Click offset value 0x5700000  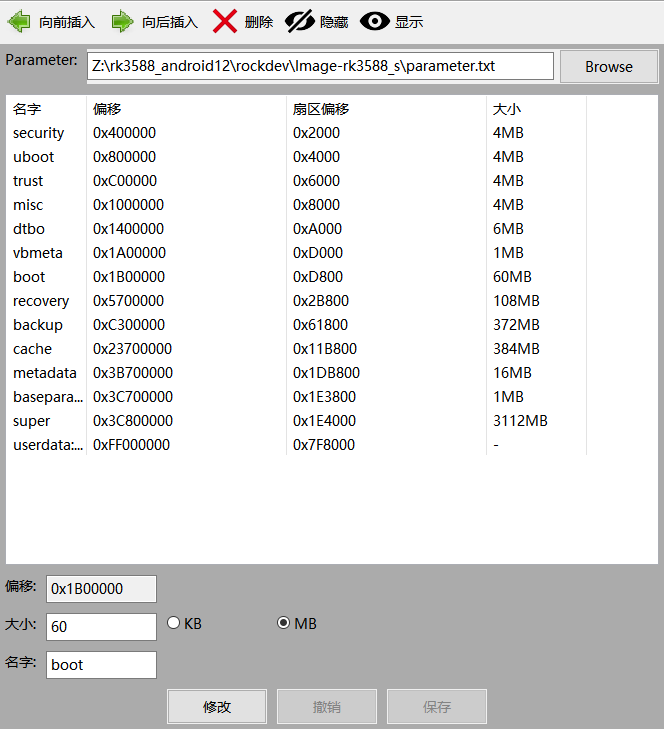click(128, 301)
